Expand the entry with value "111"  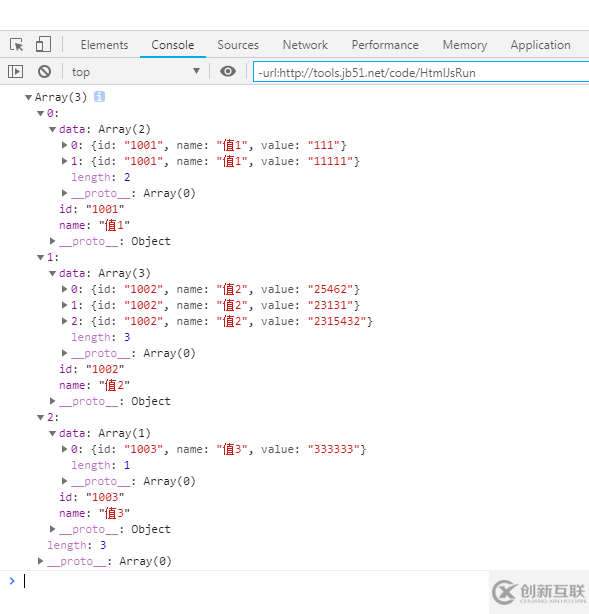65,145
